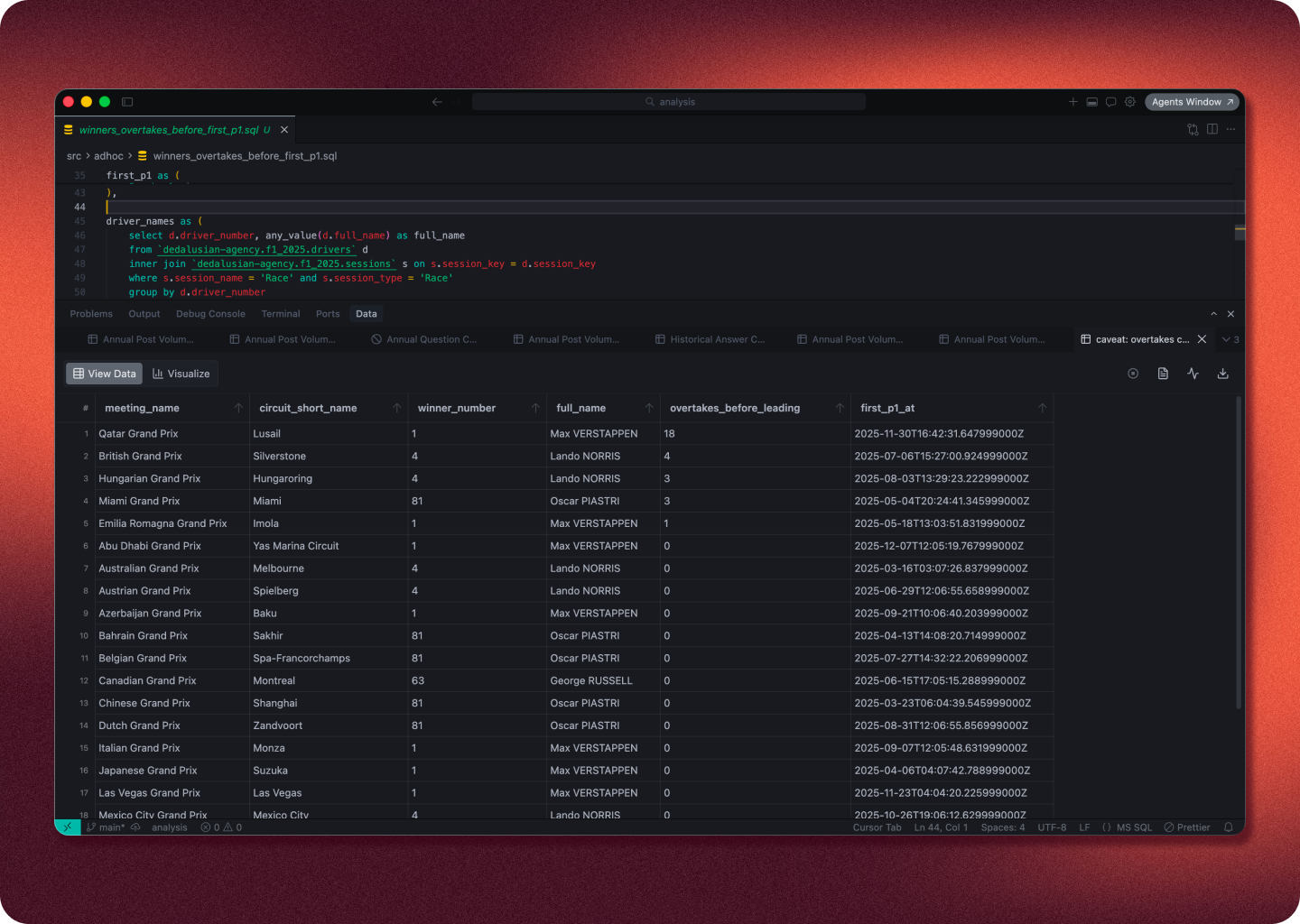1300x924 pixels.
Task: Open the Terminal panel tab
Action: [x=281, y=314]
